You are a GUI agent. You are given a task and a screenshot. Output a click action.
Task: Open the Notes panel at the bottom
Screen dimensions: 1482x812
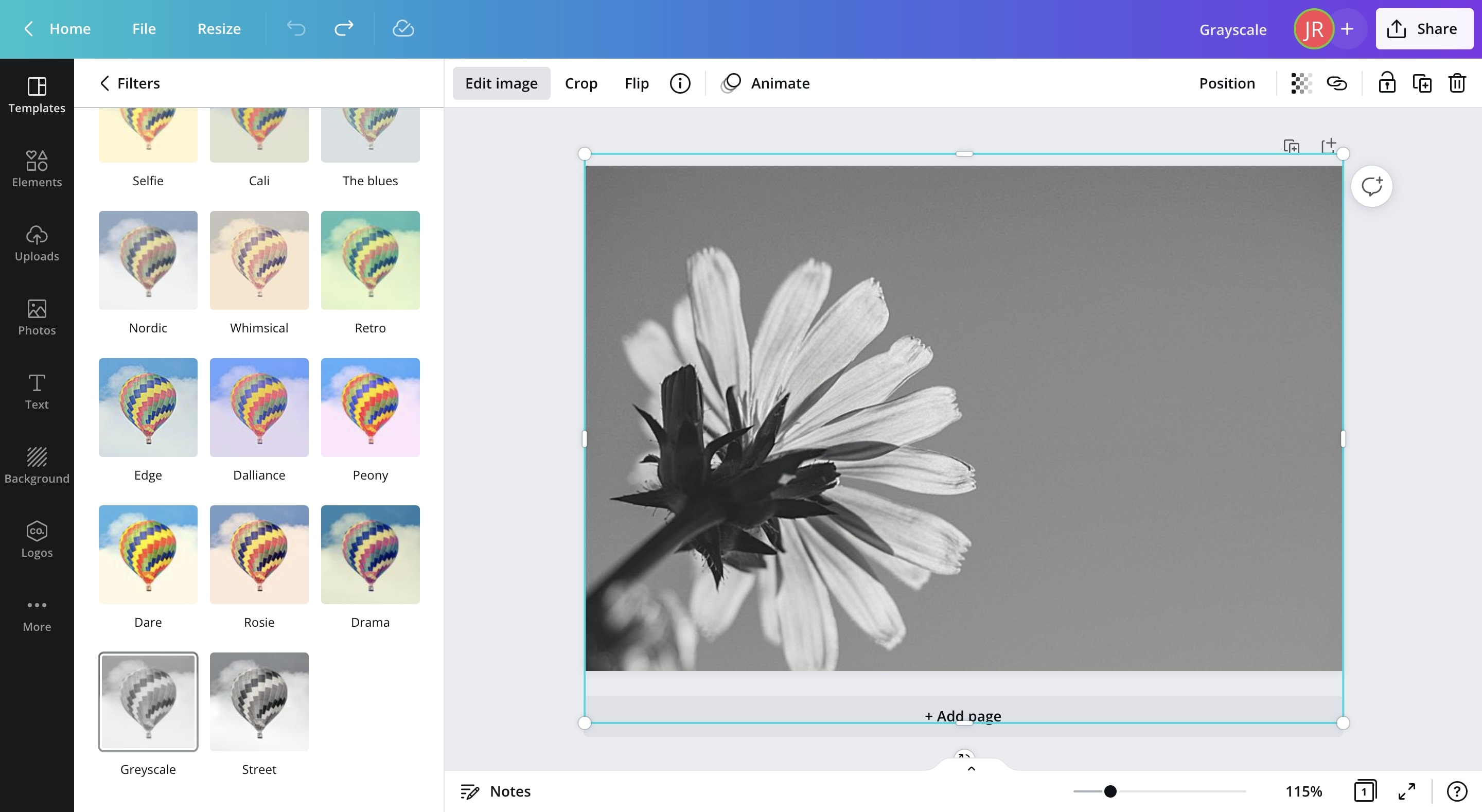point(496,791)
